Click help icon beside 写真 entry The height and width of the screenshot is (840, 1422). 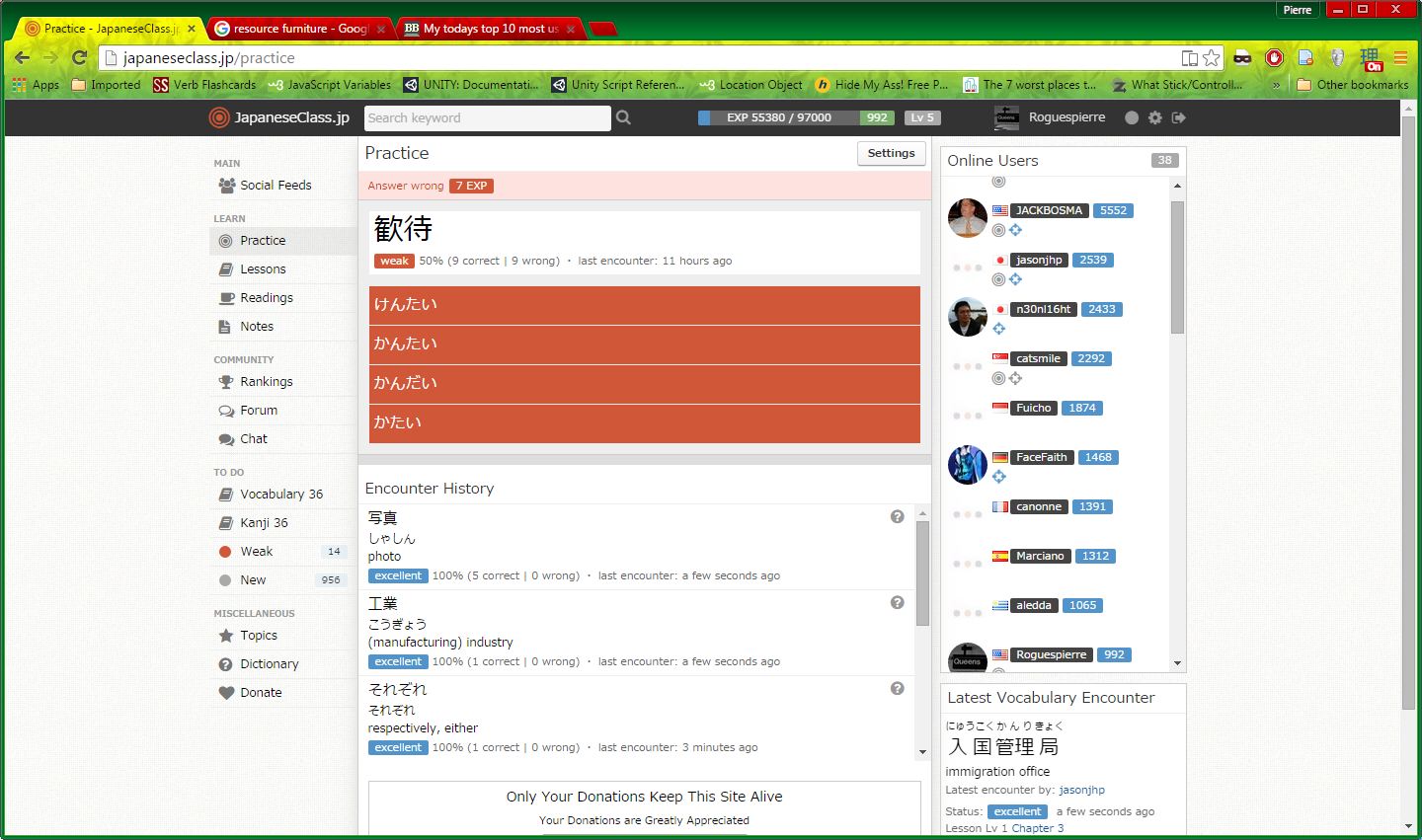897,516
